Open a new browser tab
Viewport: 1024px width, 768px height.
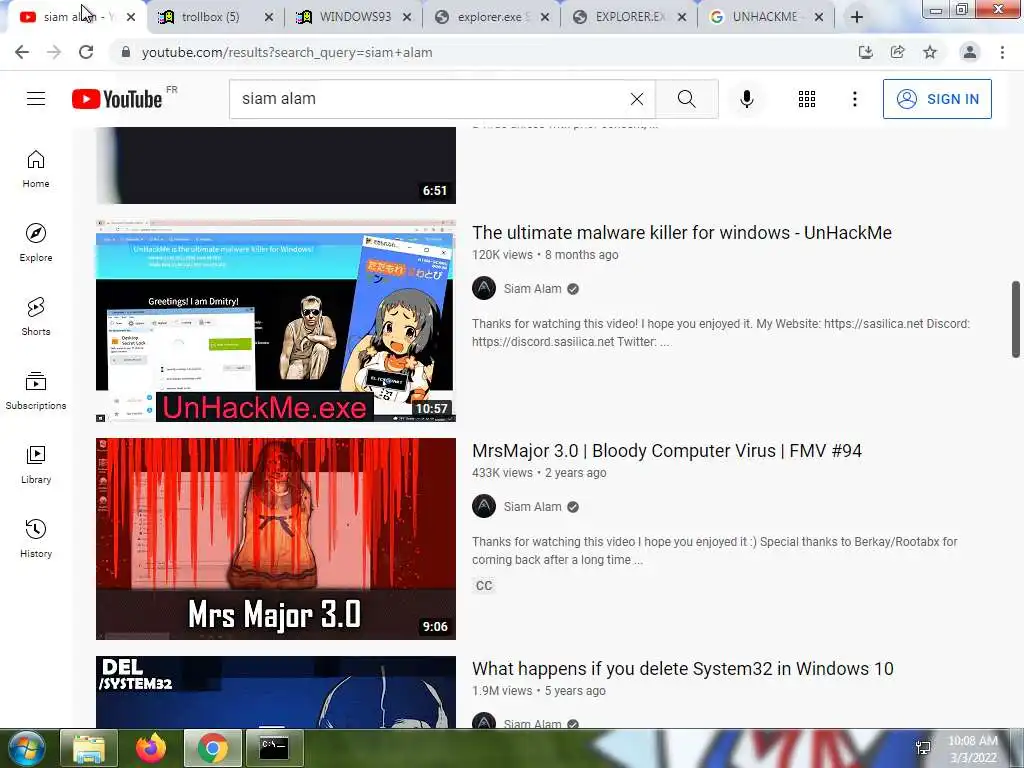coord(857,17)
